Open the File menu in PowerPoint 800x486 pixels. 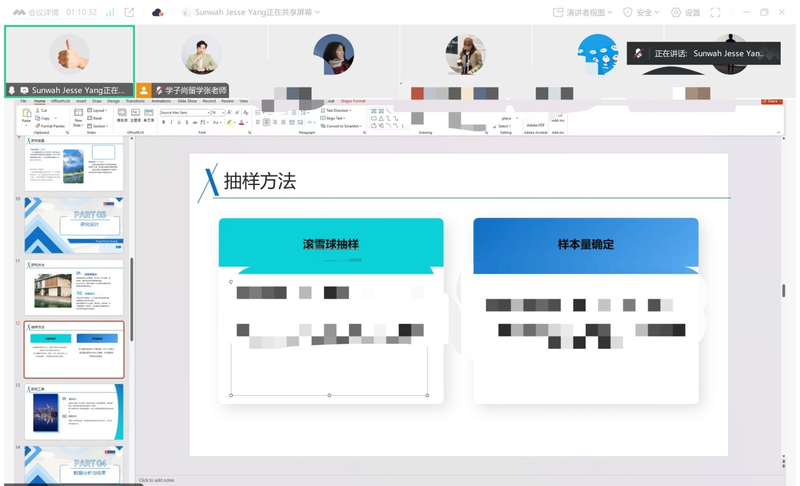[x=23, y=101]
